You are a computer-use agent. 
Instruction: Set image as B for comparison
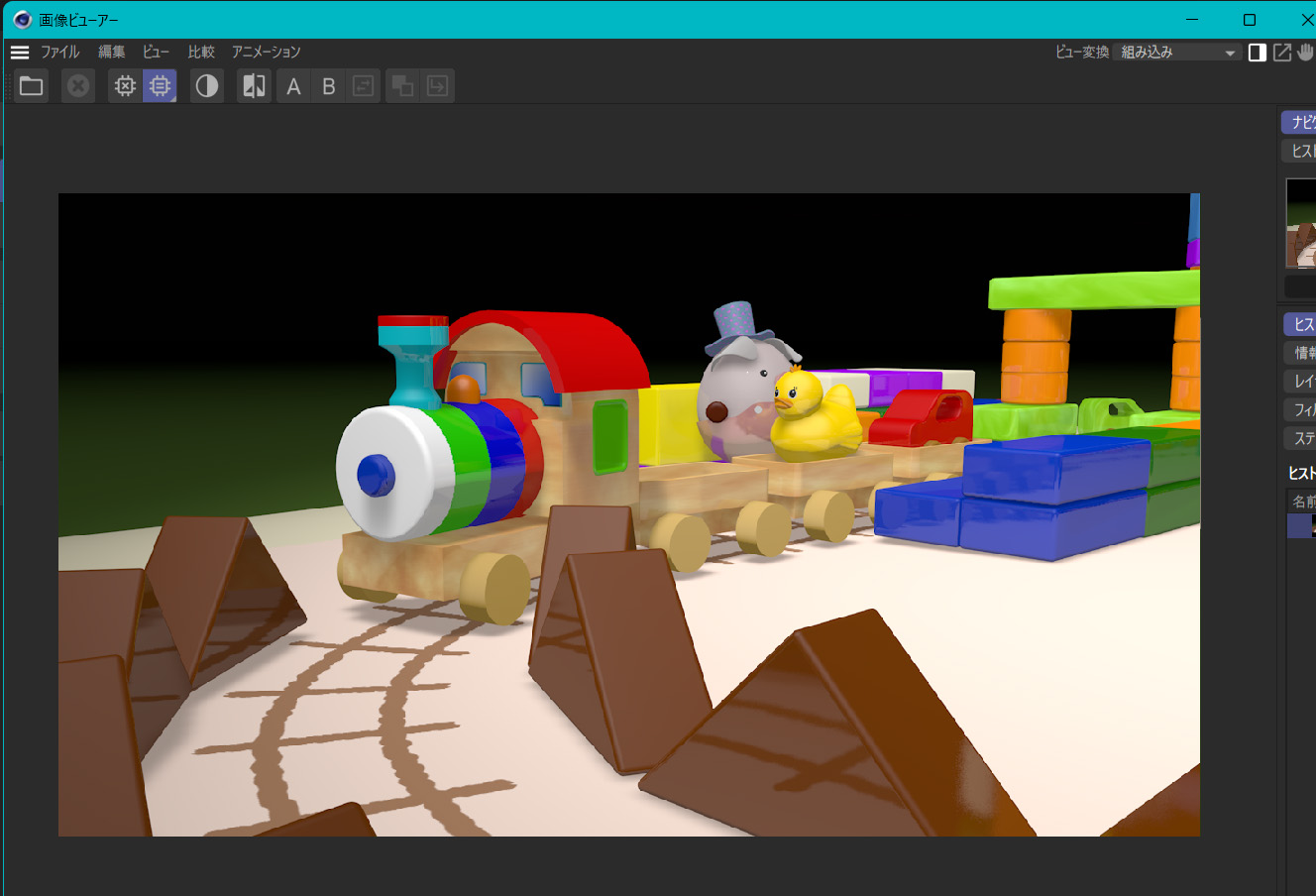[x=329, y=86]
